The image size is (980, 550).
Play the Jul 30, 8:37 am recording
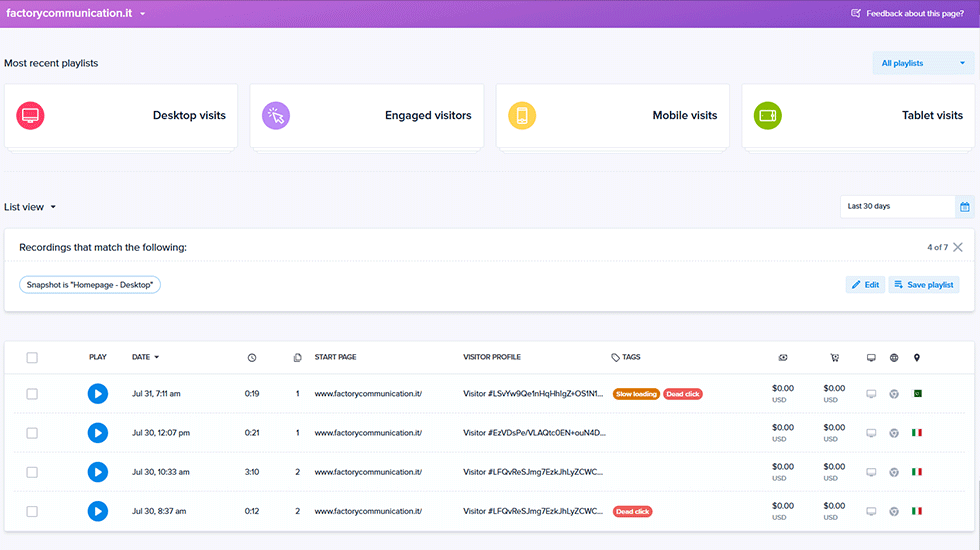coord(98,511)
